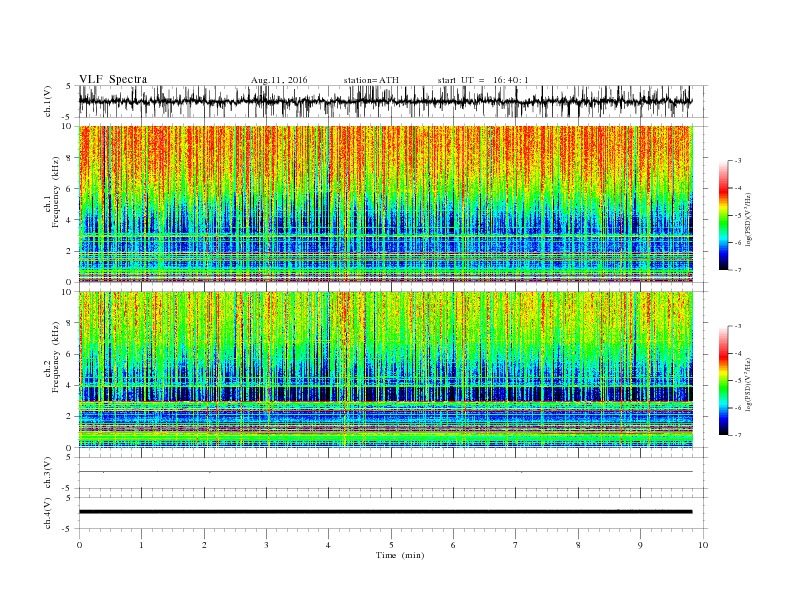The image size is (792, 612).
Task: Click the thick ch.4 voltage trace
Action: pyautogui.click(x=385, y=512)
